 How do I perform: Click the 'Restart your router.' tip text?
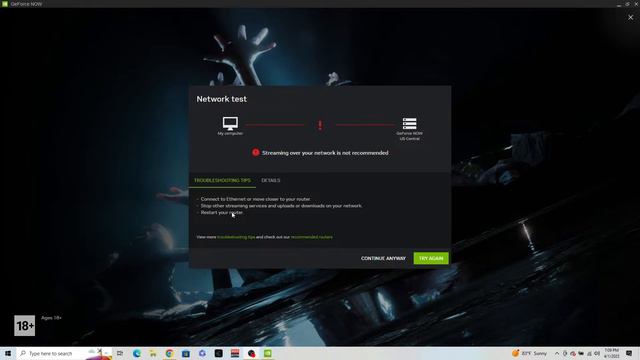(x=222, y=212)
